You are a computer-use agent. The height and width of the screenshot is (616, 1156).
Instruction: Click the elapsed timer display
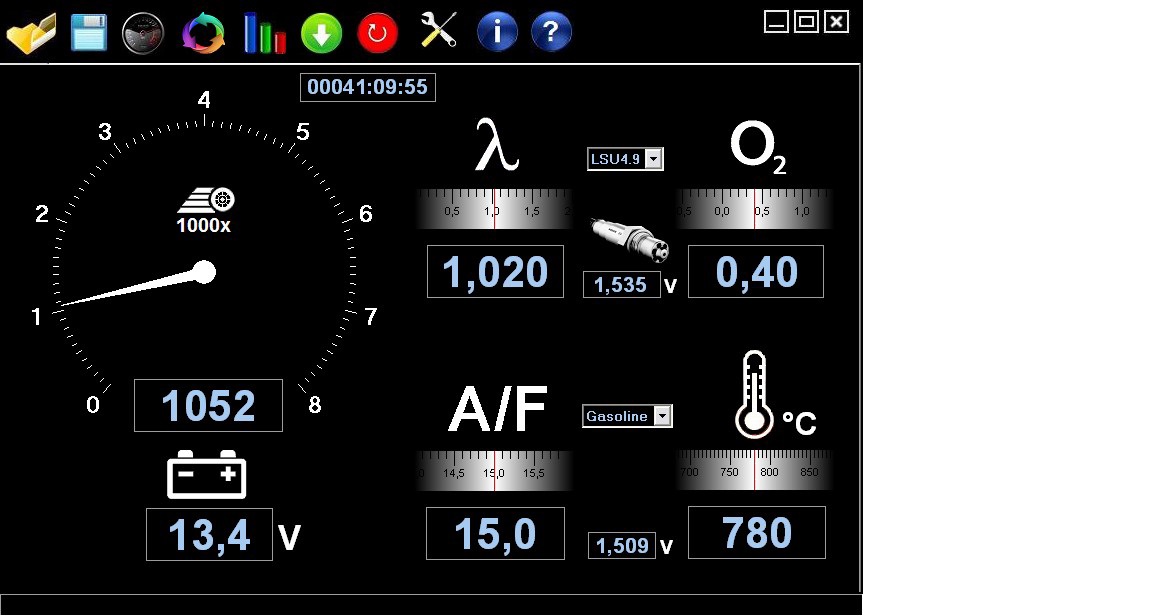point(367,88)
